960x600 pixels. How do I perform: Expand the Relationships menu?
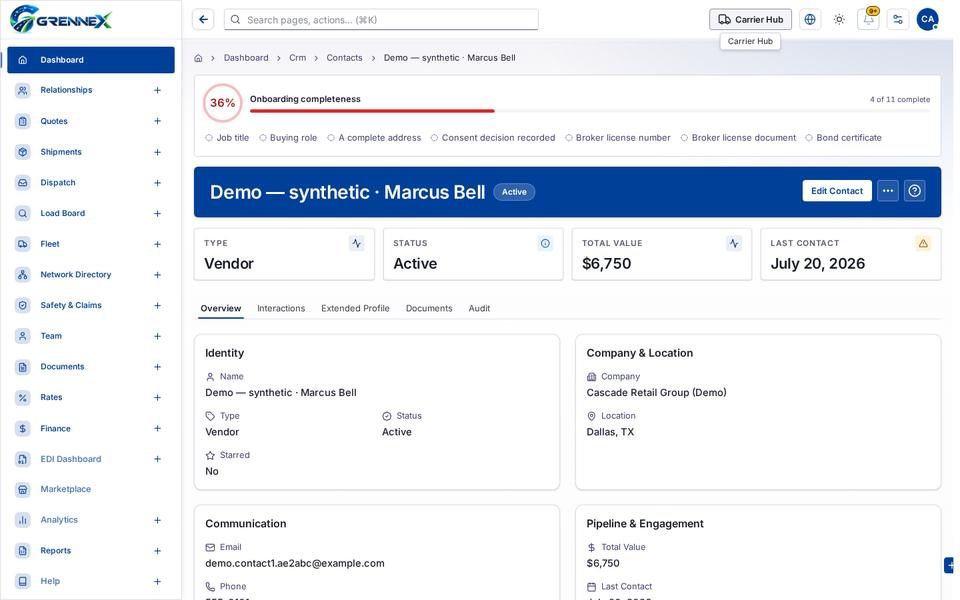click(x=157, y=91)
